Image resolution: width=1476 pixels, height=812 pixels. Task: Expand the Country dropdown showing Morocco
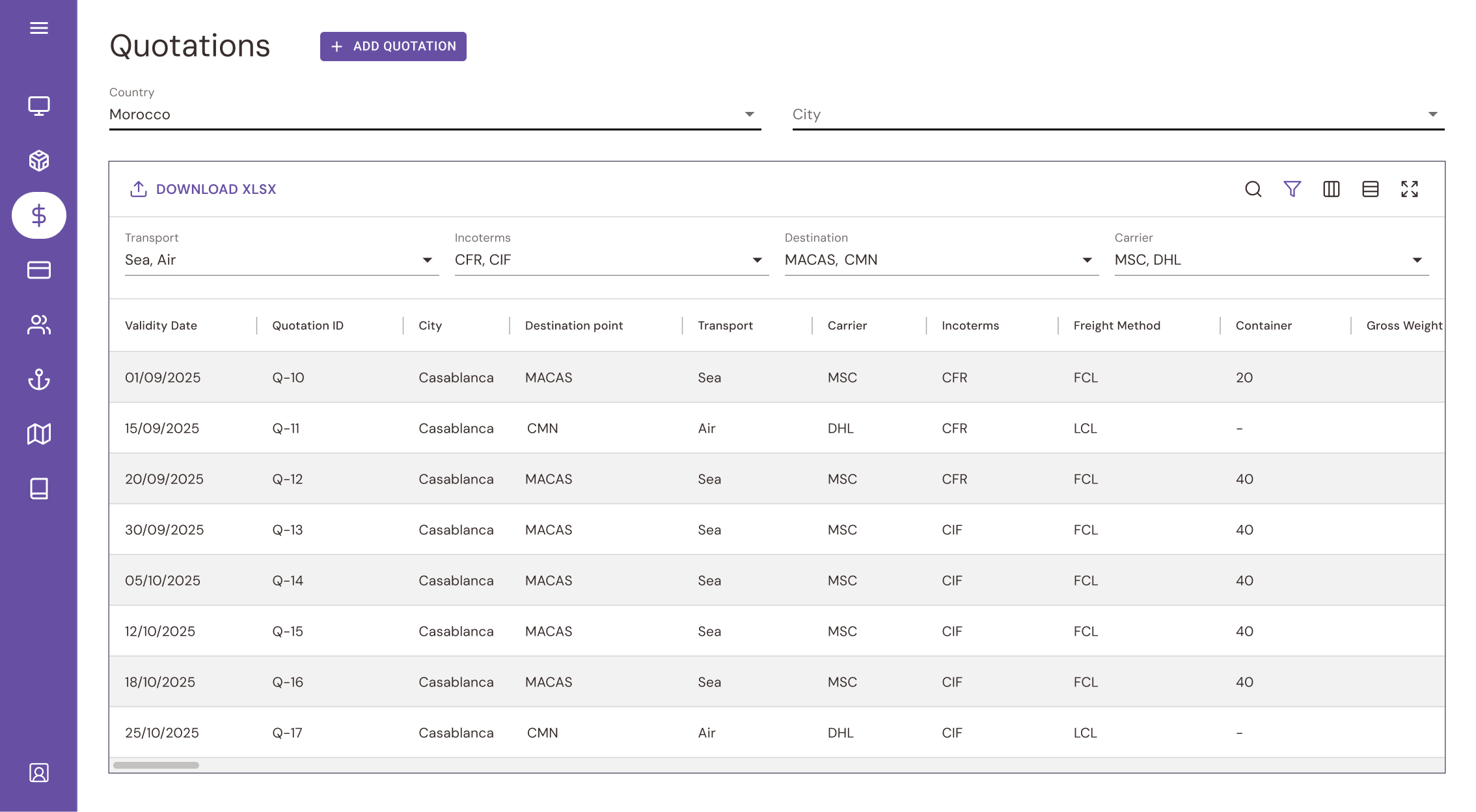coord(435,115)
